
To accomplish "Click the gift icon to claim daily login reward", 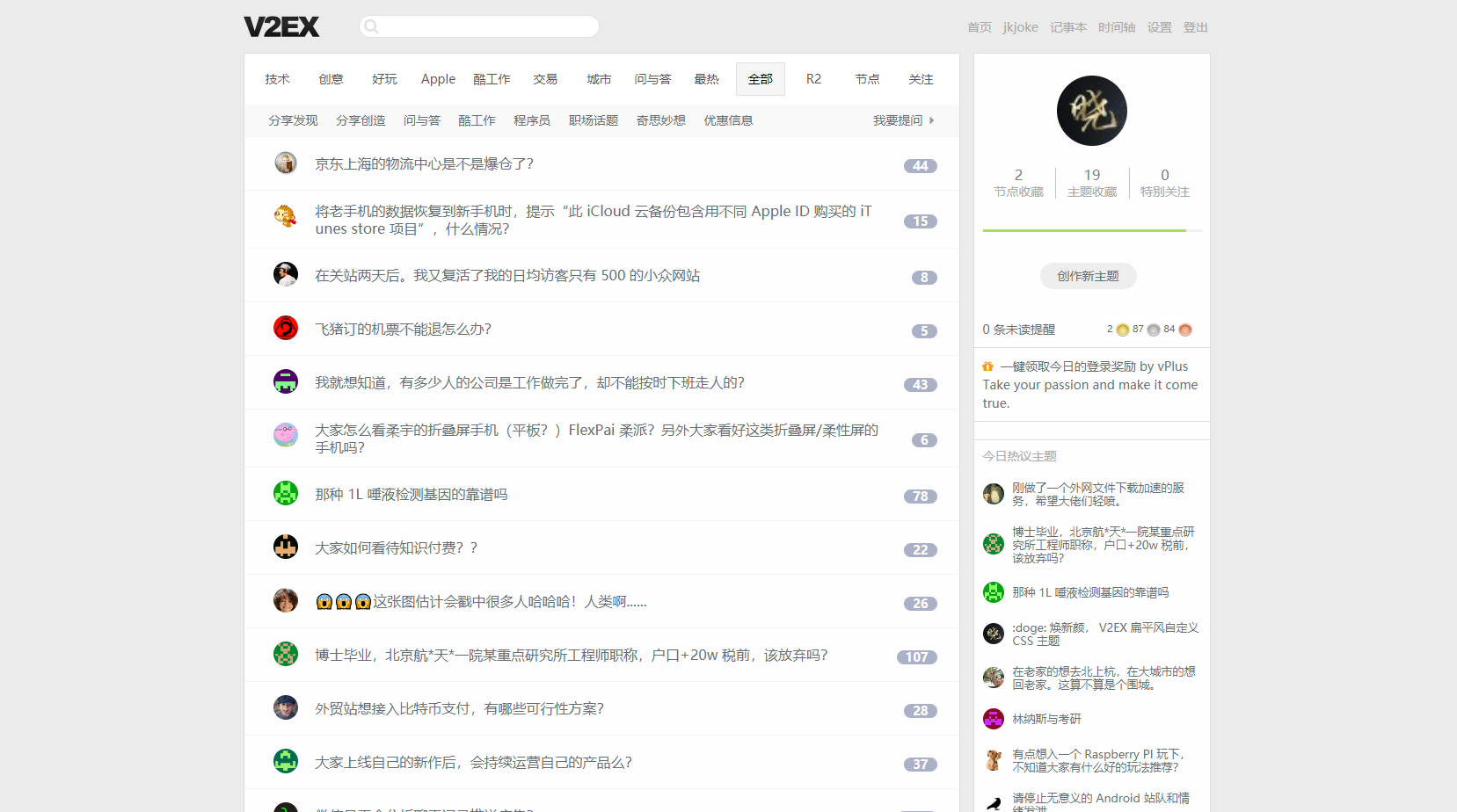I will point(988,366).
